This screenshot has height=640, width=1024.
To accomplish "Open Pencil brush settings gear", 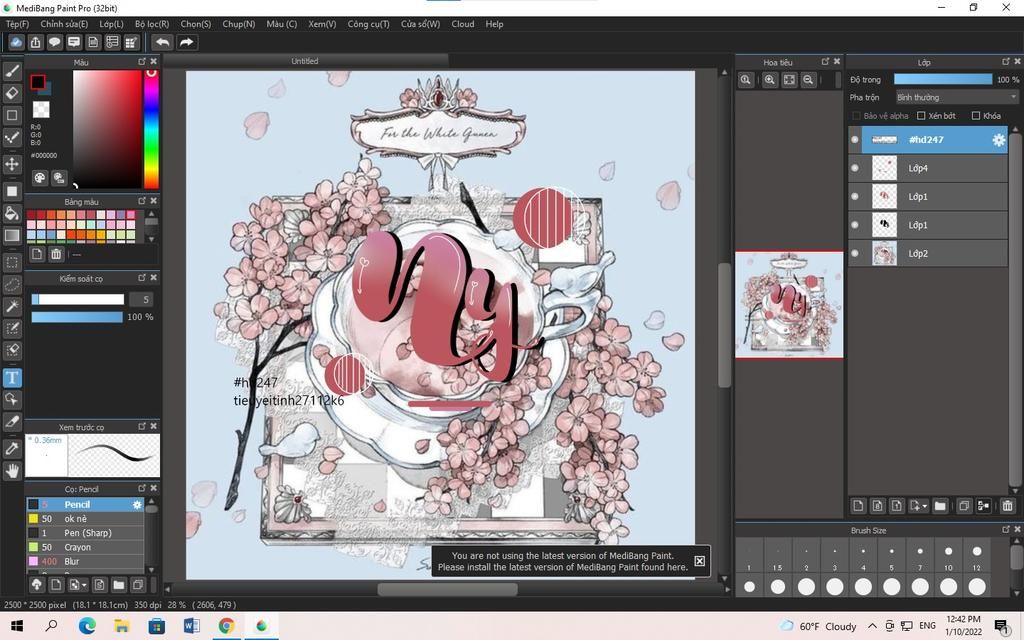I will pos(137,505).
